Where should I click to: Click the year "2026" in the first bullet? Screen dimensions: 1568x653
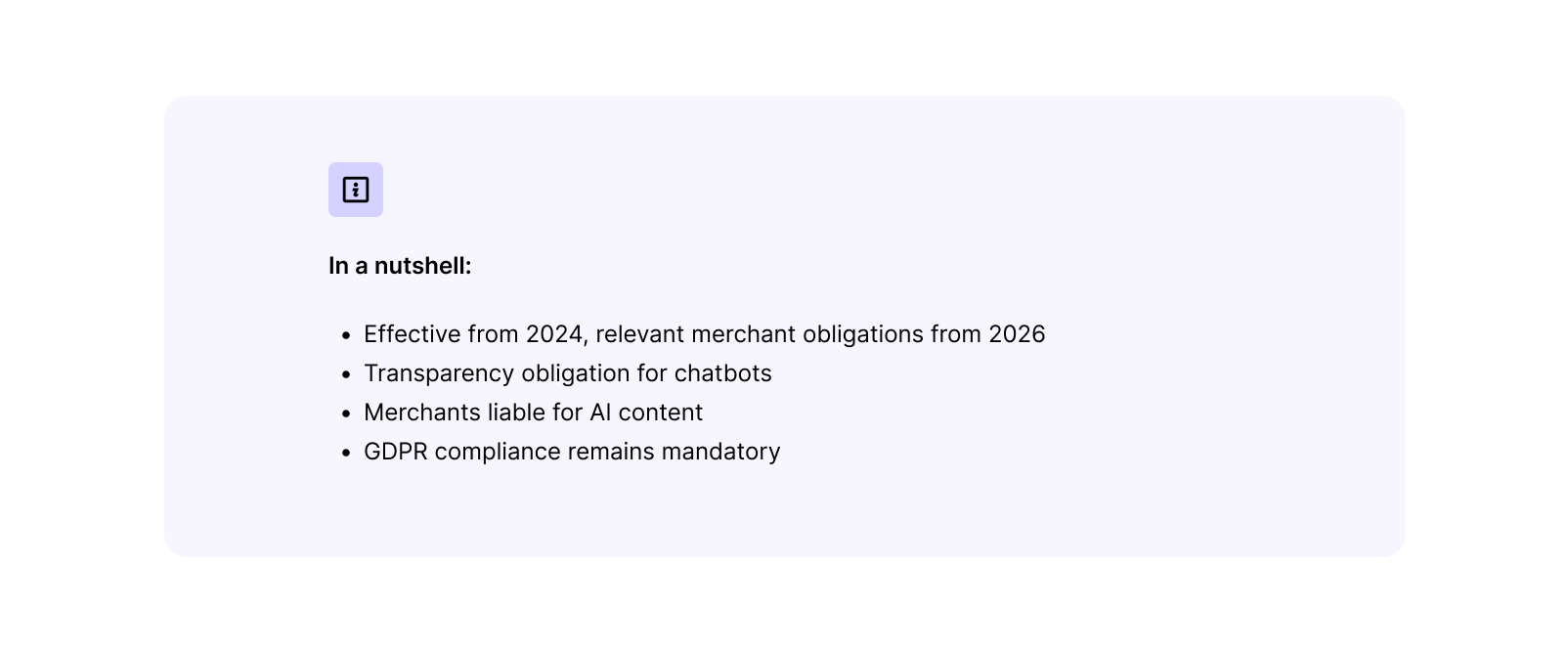[1017, 334]
